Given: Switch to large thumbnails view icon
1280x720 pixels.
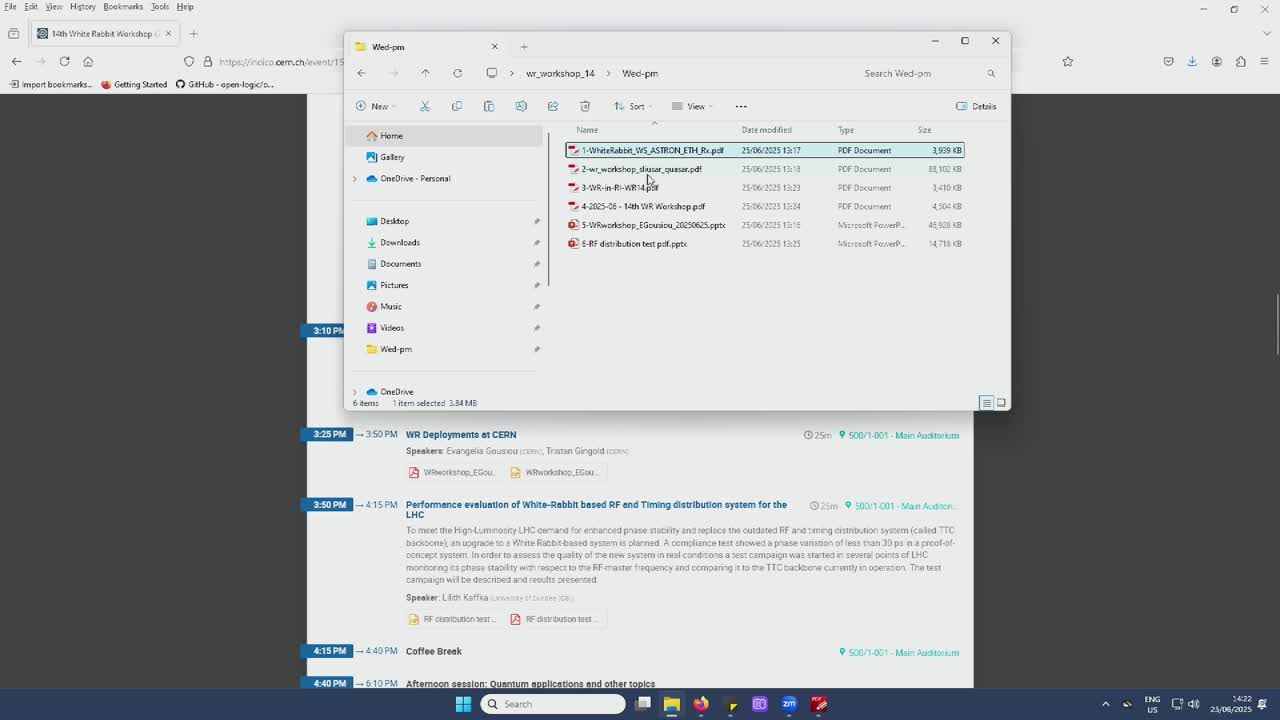Looking at the screenshot, I should point(1001,403).
